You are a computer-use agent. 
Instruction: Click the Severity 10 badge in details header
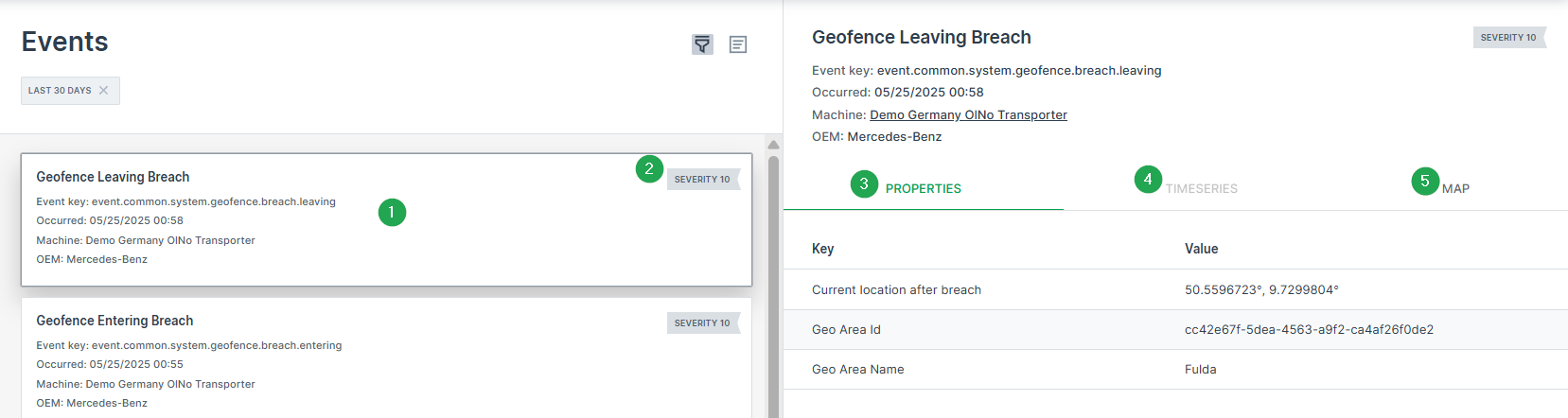(x=1508, y=38)
